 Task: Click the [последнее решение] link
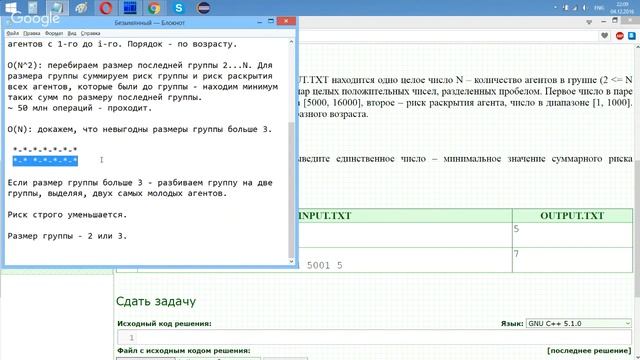coord(589,351)
